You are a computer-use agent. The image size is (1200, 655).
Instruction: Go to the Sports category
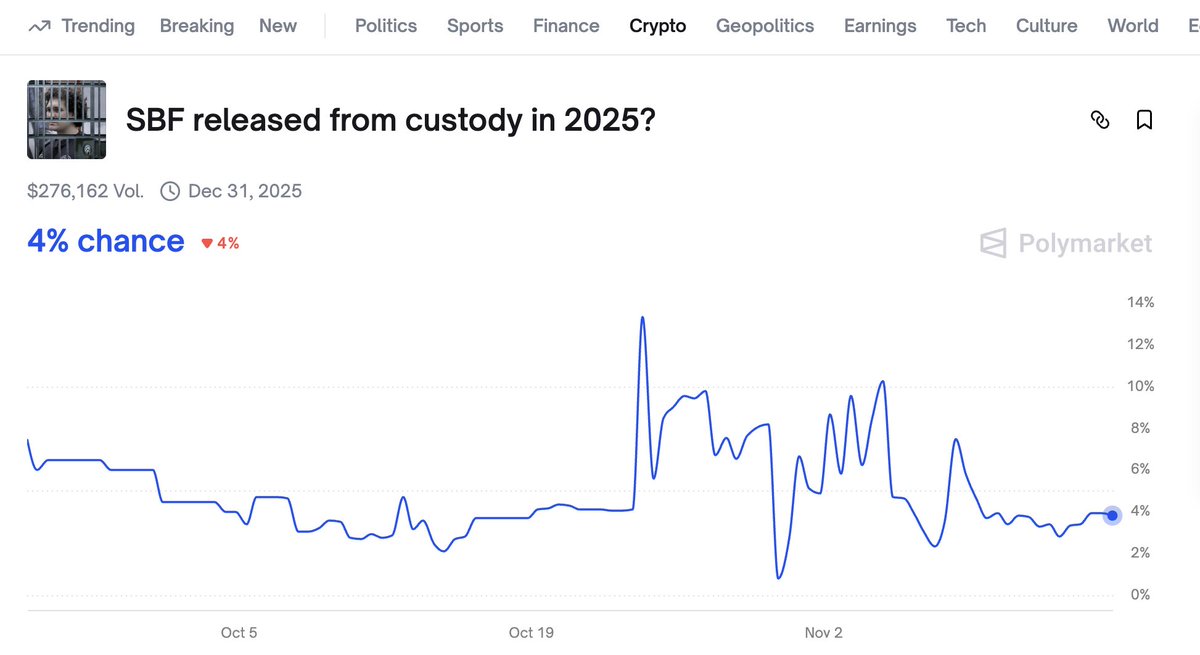475,26
